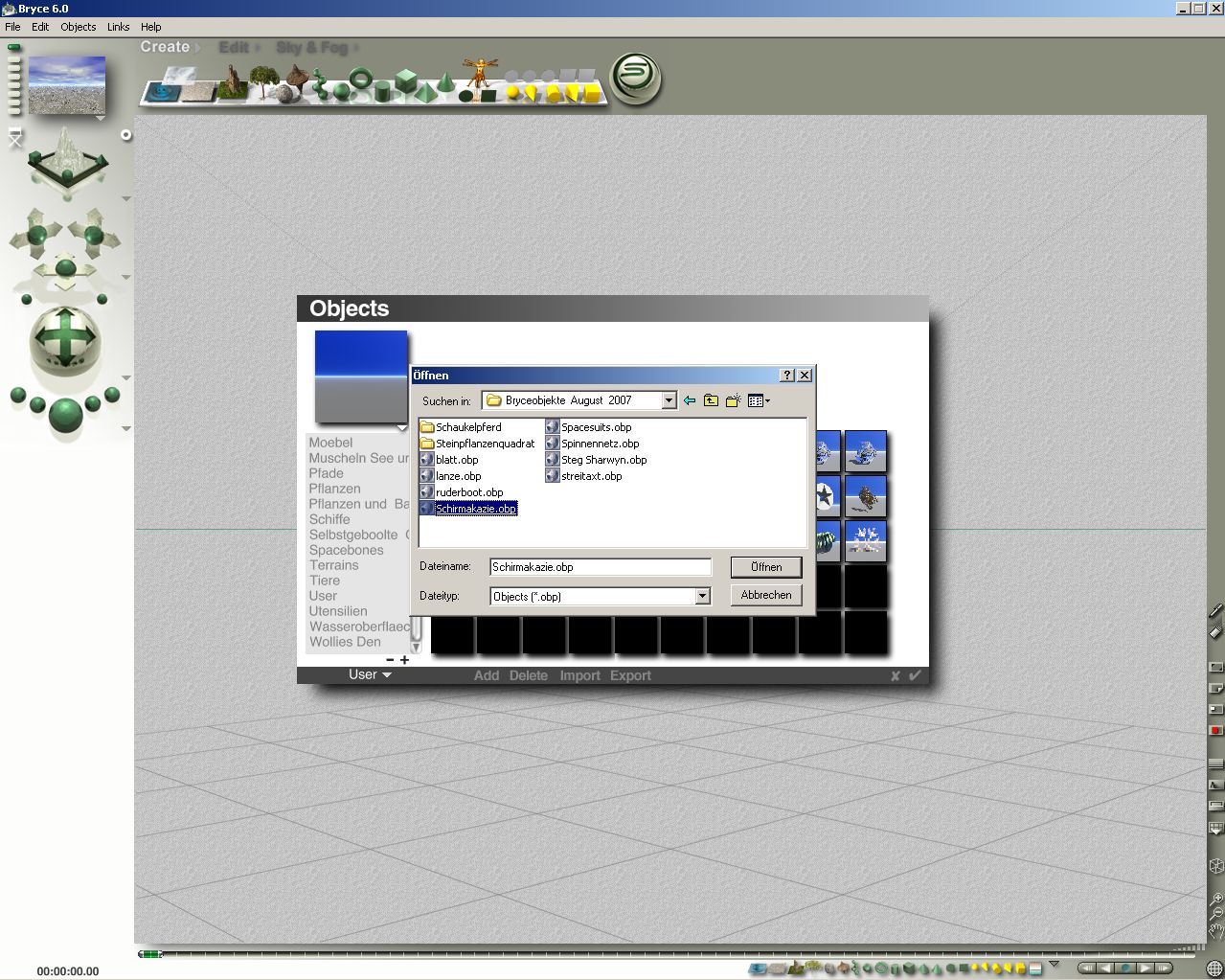Viewport: 1225px width, 980px height.
Task: Click the animation timeline scrubber start marker
Action: (x=149, y=954)
